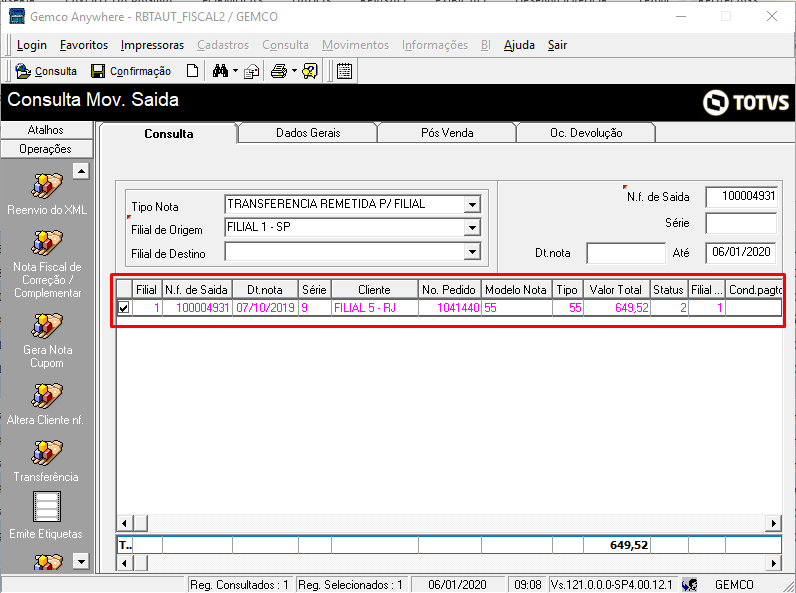Click the Operações panel up arrow
The image size is (796, 593).
click(x=81, y=171)
